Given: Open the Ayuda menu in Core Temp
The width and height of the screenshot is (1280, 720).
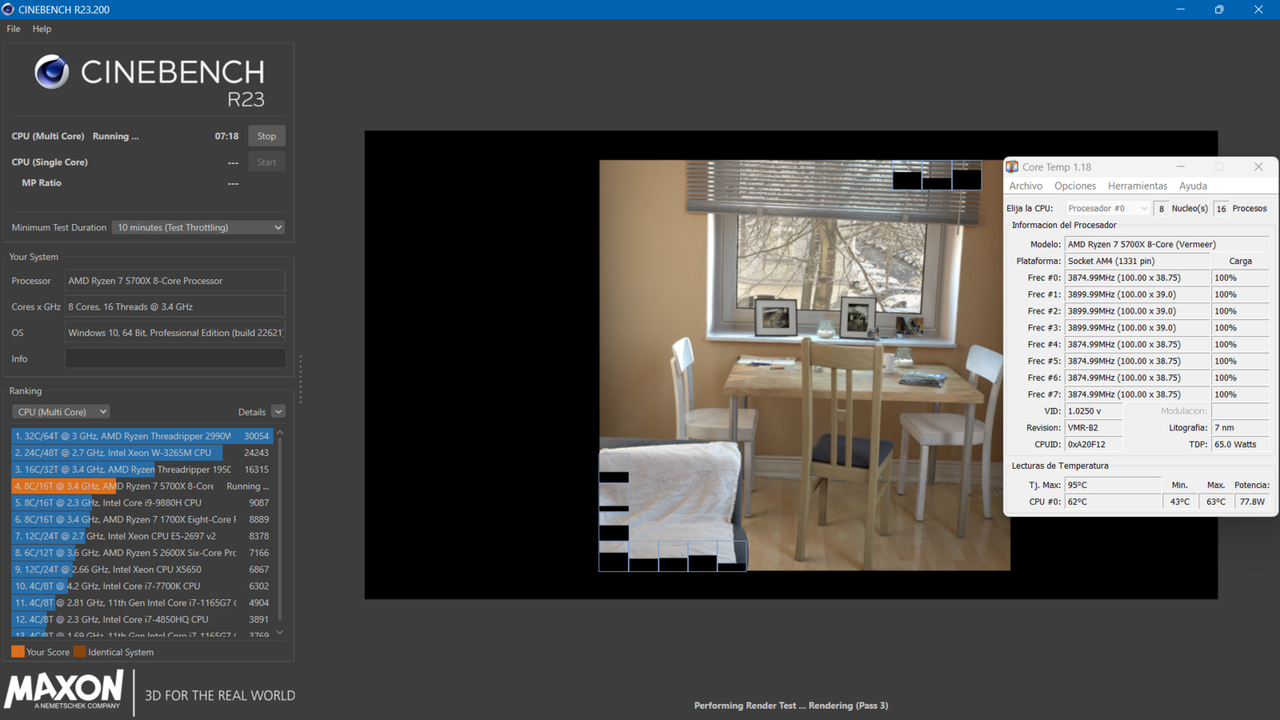Looking at the screenshot, I should (1193, 186).
